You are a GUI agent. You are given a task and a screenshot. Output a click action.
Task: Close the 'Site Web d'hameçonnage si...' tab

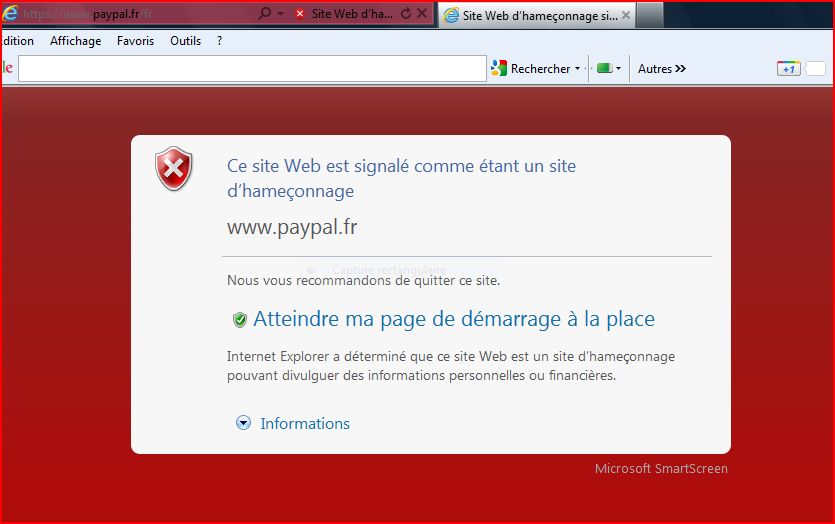[626, 15]
